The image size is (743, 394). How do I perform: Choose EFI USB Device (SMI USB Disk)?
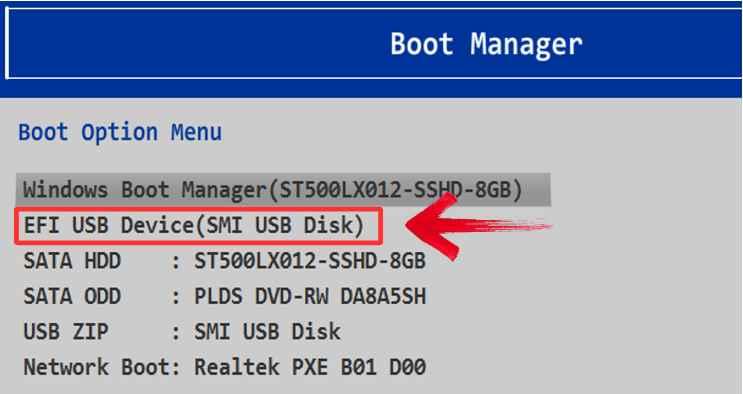click(x=198, y=226)
